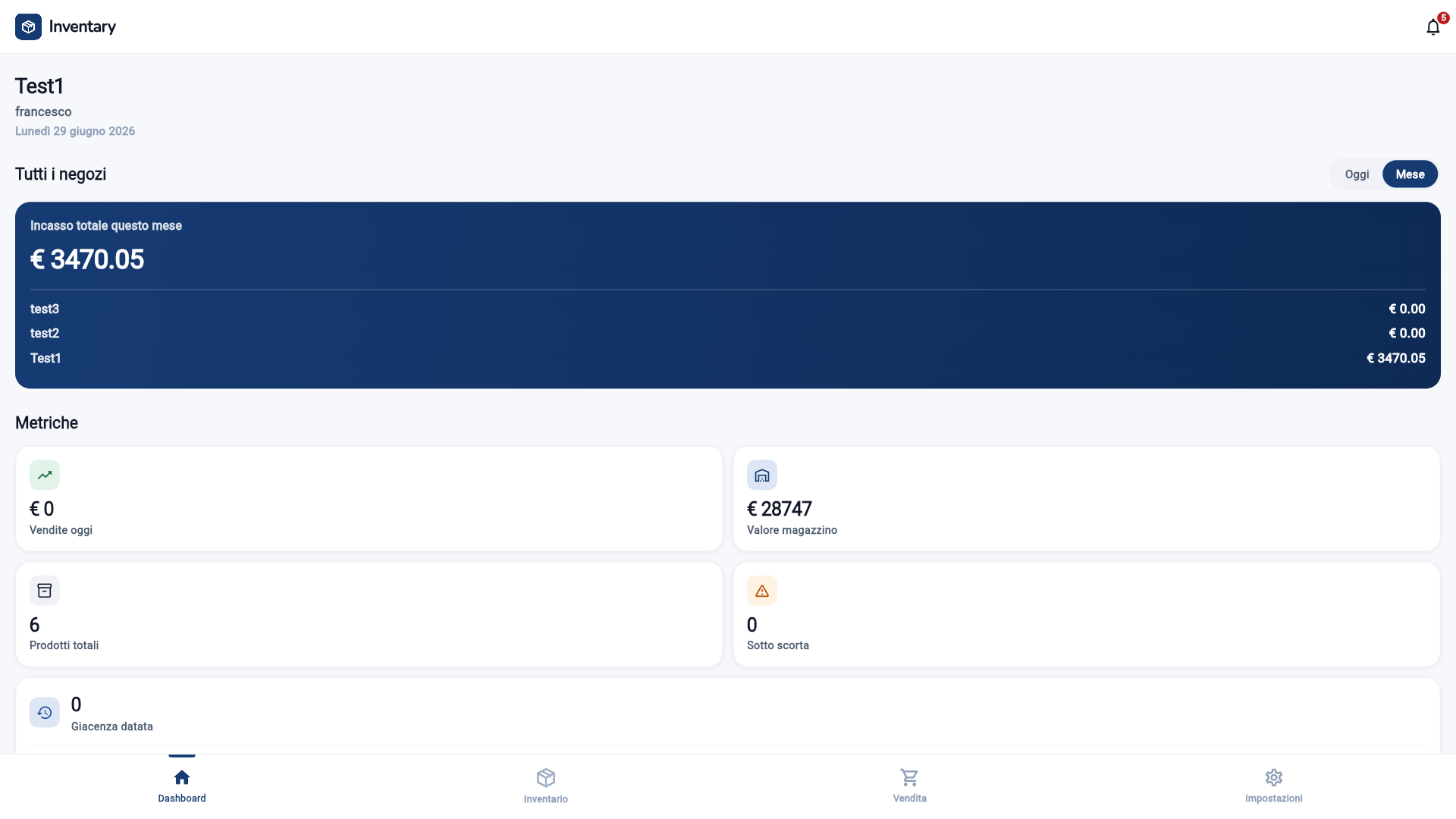
Task: Click the test3 store row
Action: click(x=728, y=309)
